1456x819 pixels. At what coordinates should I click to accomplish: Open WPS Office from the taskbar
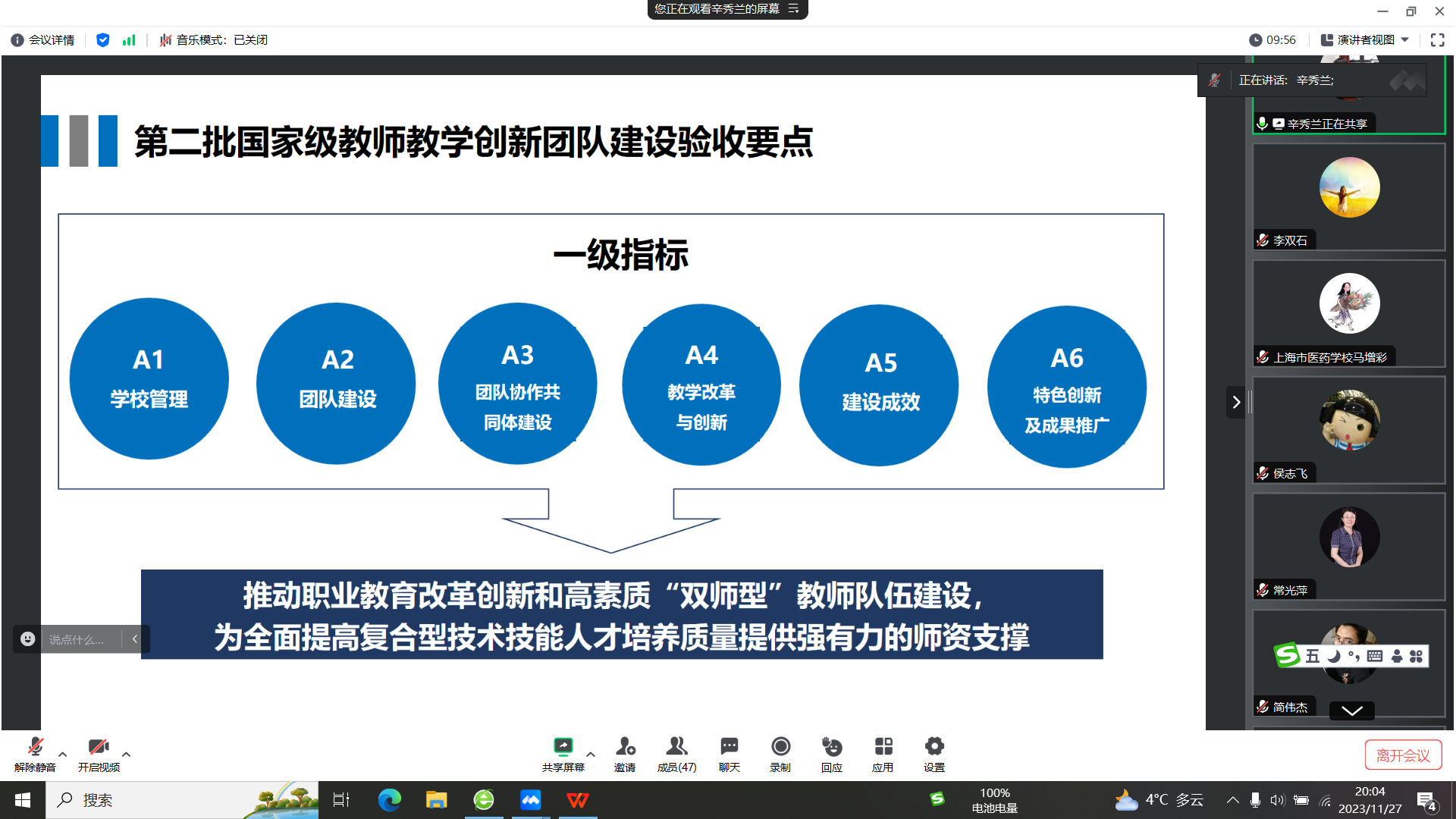pos(577,800)
